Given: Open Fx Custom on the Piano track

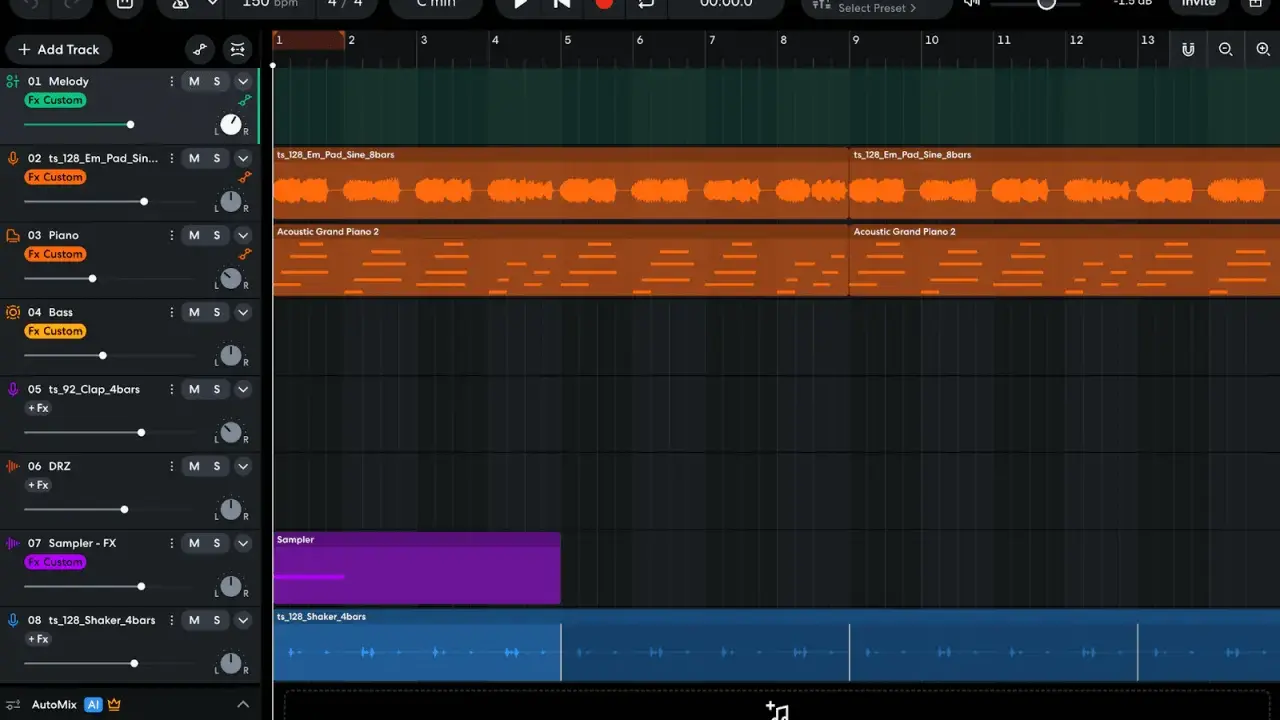Looking at the screenshot, I should coord(55,254).
